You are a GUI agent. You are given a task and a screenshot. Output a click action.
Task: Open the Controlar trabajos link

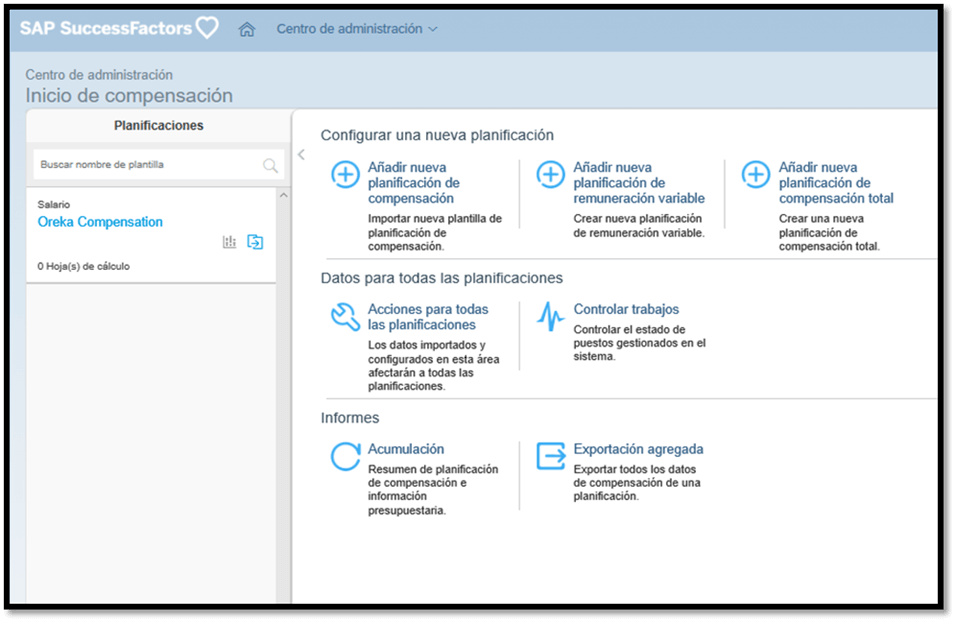pos(626,309)
